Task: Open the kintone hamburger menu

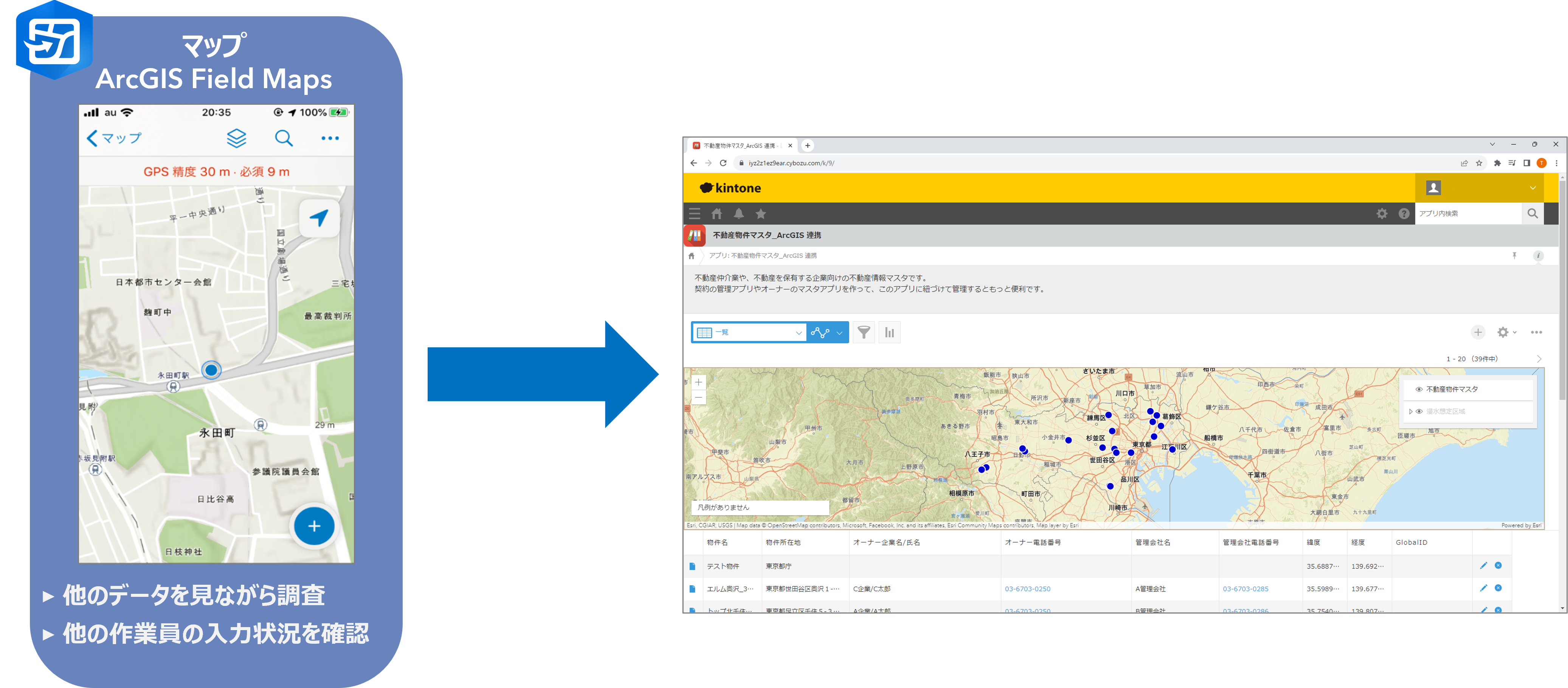Action: point(695,214)
